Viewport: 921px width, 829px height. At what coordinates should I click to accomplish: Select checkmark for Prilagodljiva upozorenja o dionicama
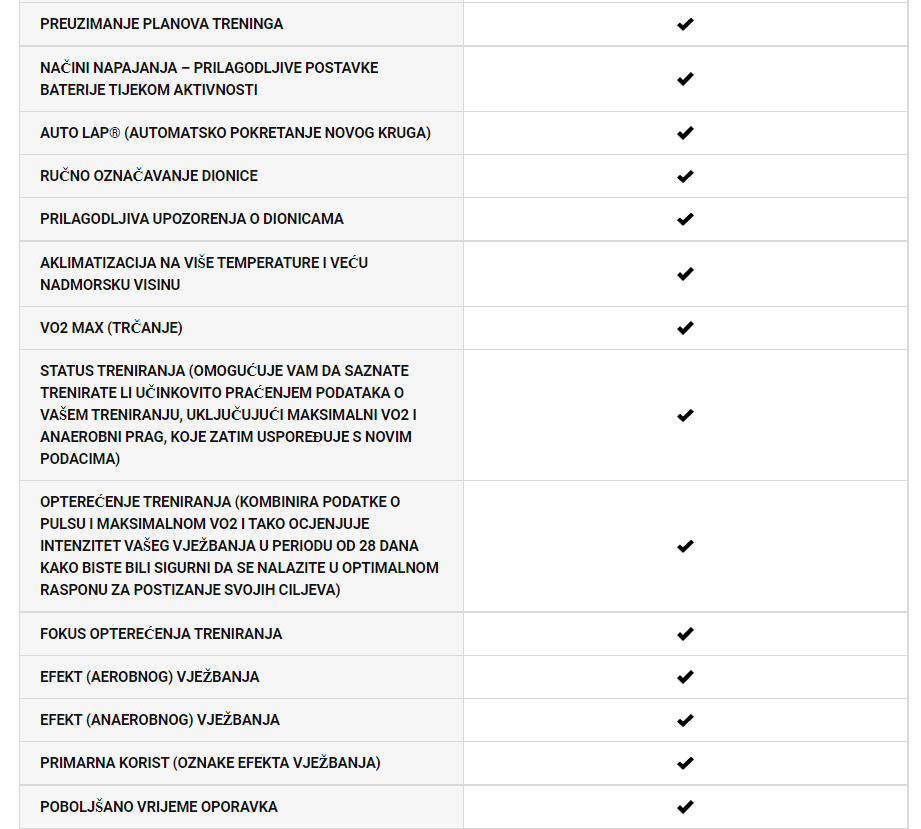[x=685, y=219]
